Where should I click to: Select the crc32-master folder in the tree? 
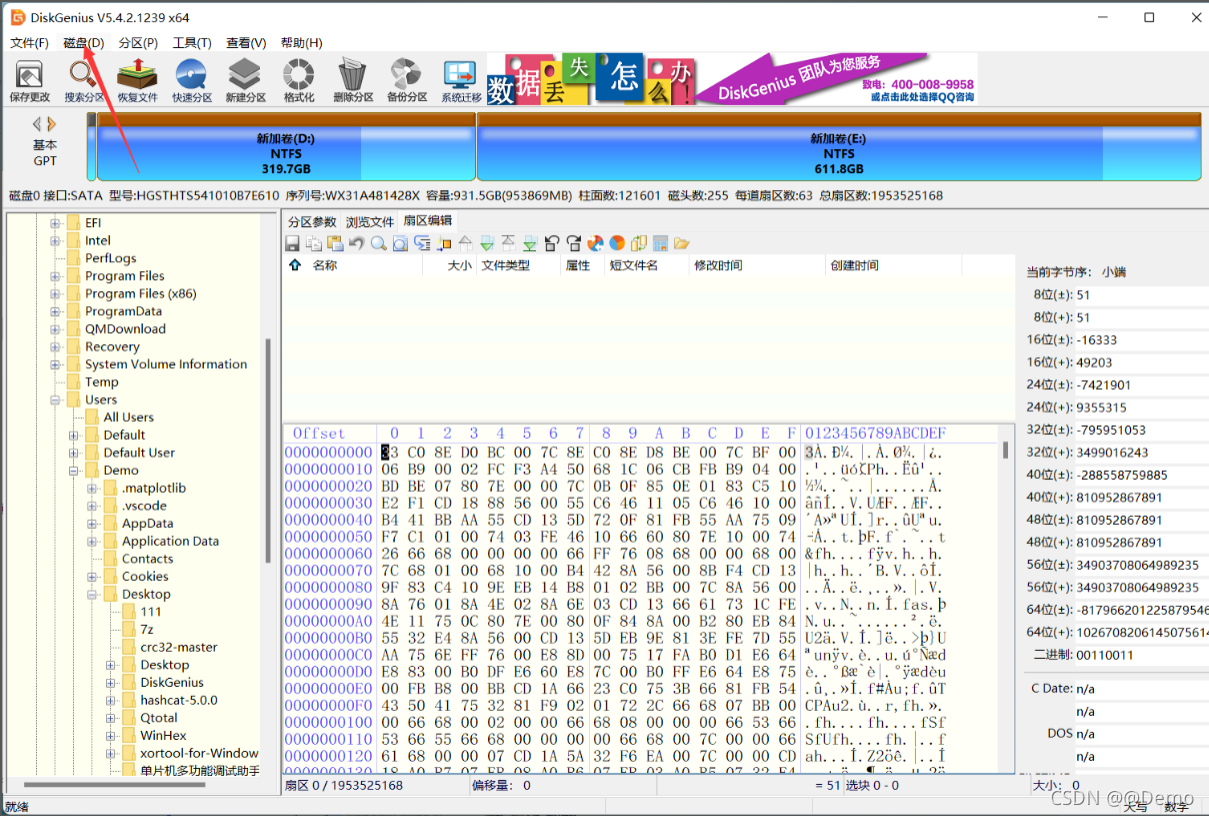coord(178,647)
